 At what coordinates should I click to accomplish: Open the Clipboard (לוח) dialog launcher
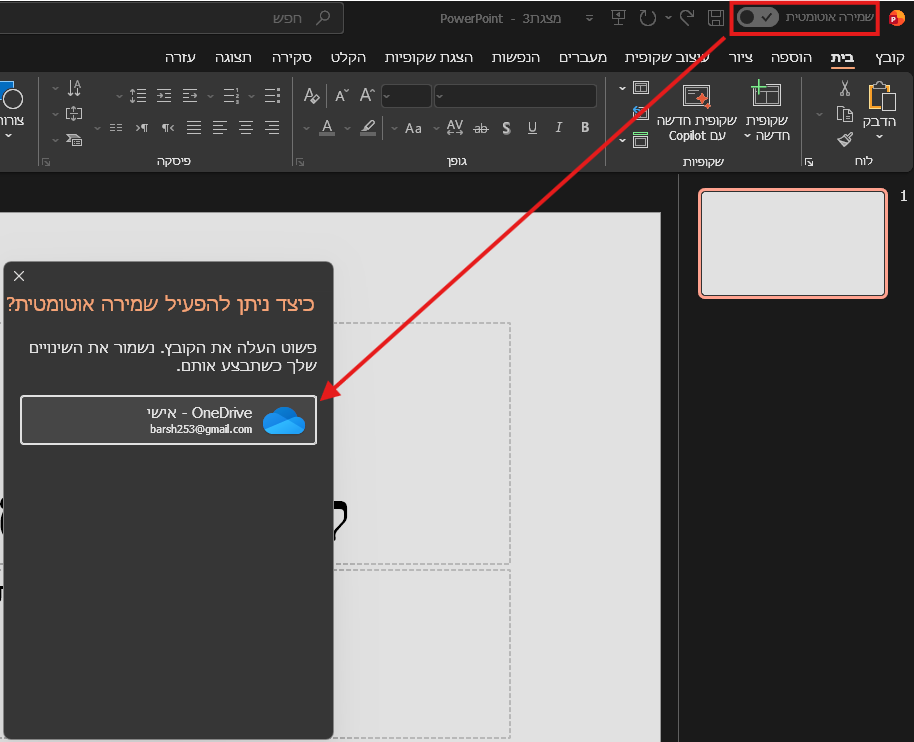coord(809,162)
